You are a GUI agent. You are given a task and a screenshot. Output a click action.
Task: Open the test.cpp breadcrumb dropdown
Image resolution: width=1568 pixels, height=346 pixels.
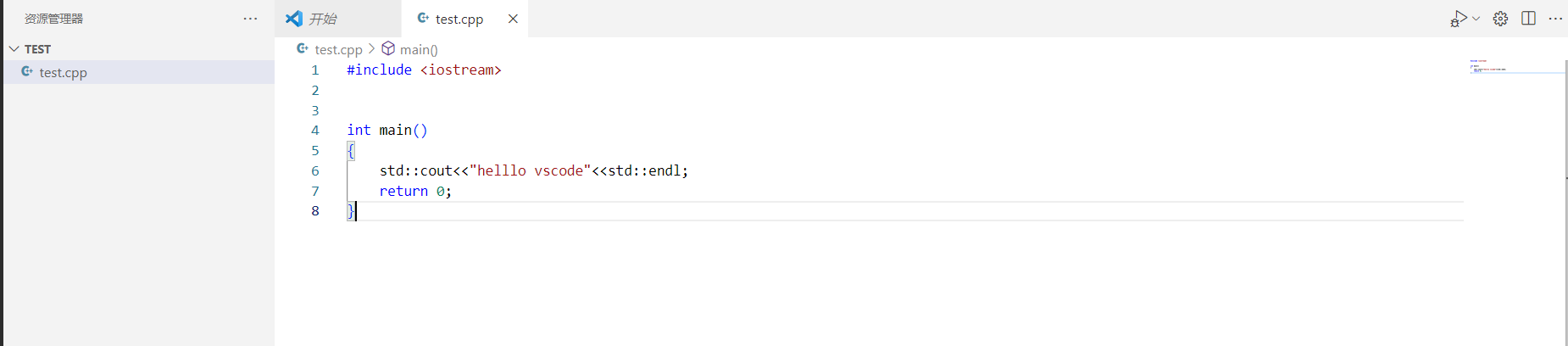(338, 49)
